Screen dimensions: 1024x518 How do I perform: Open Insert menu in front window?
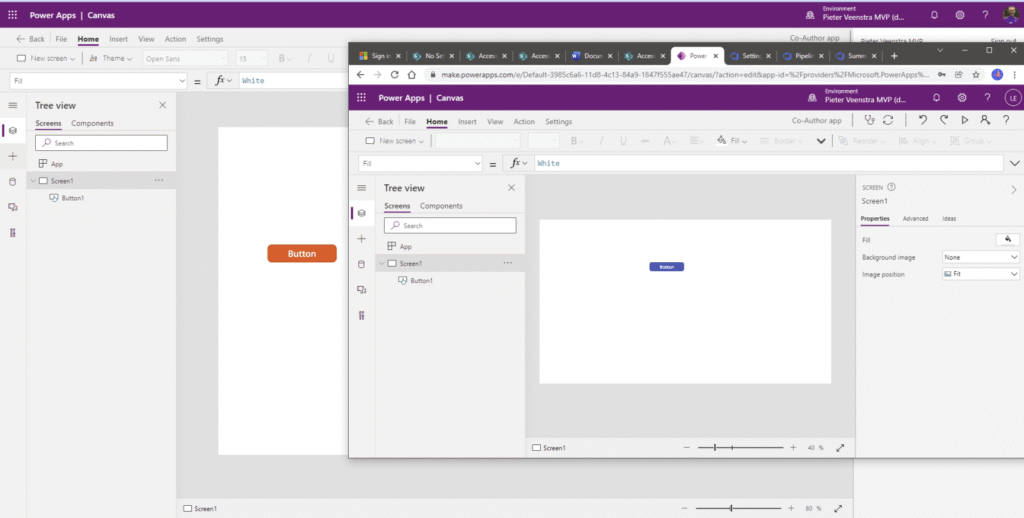click(467, 121)
